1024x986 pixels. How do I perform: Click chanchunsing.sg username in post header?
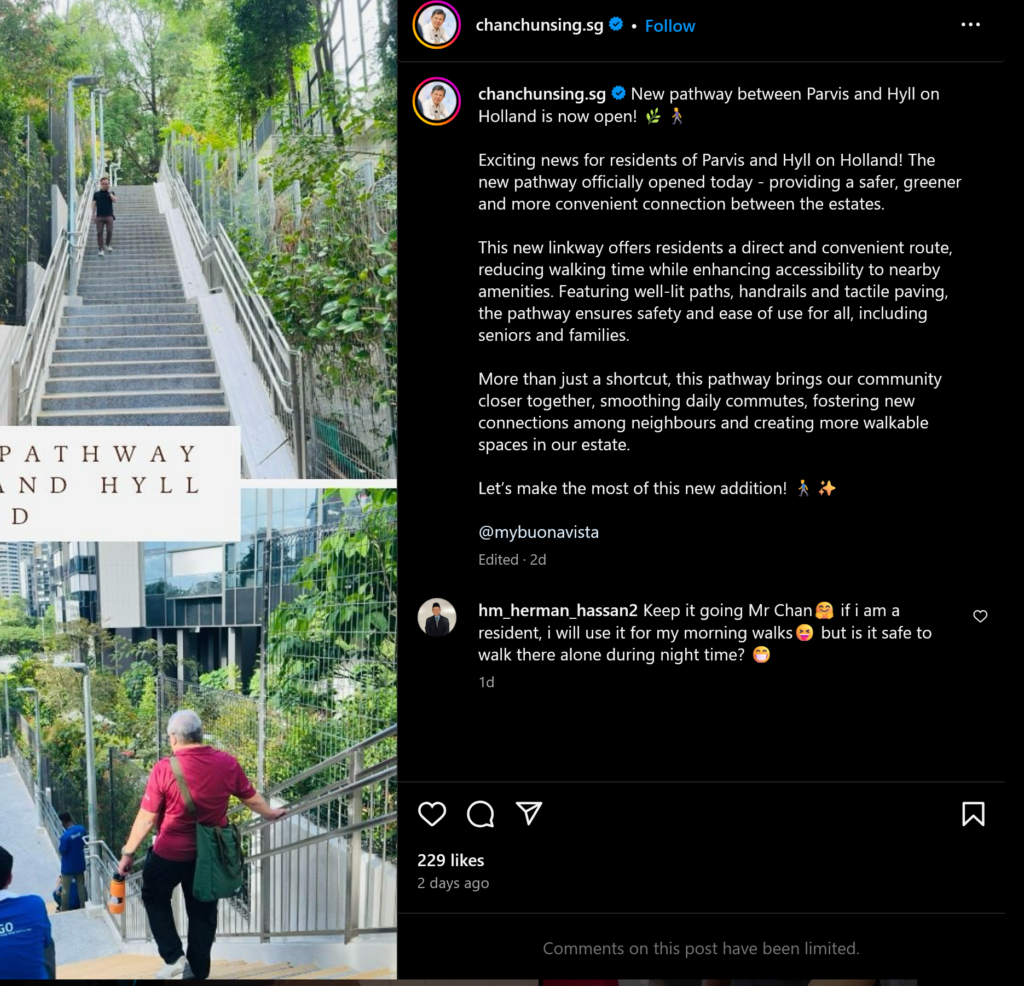click(539, 25)
